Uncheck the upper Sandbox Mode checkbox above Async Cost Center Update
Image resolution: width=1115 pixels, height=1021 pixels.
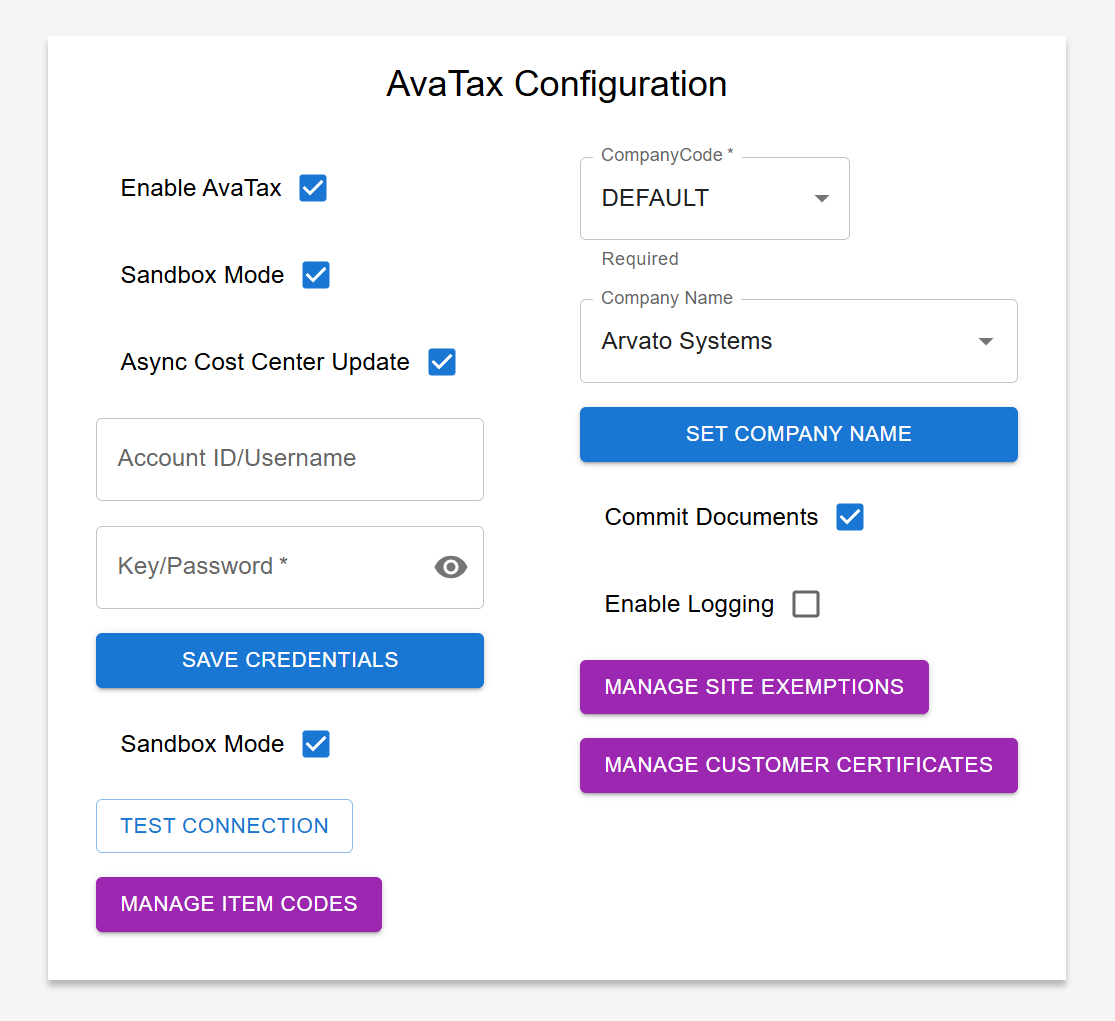[316, 275]
